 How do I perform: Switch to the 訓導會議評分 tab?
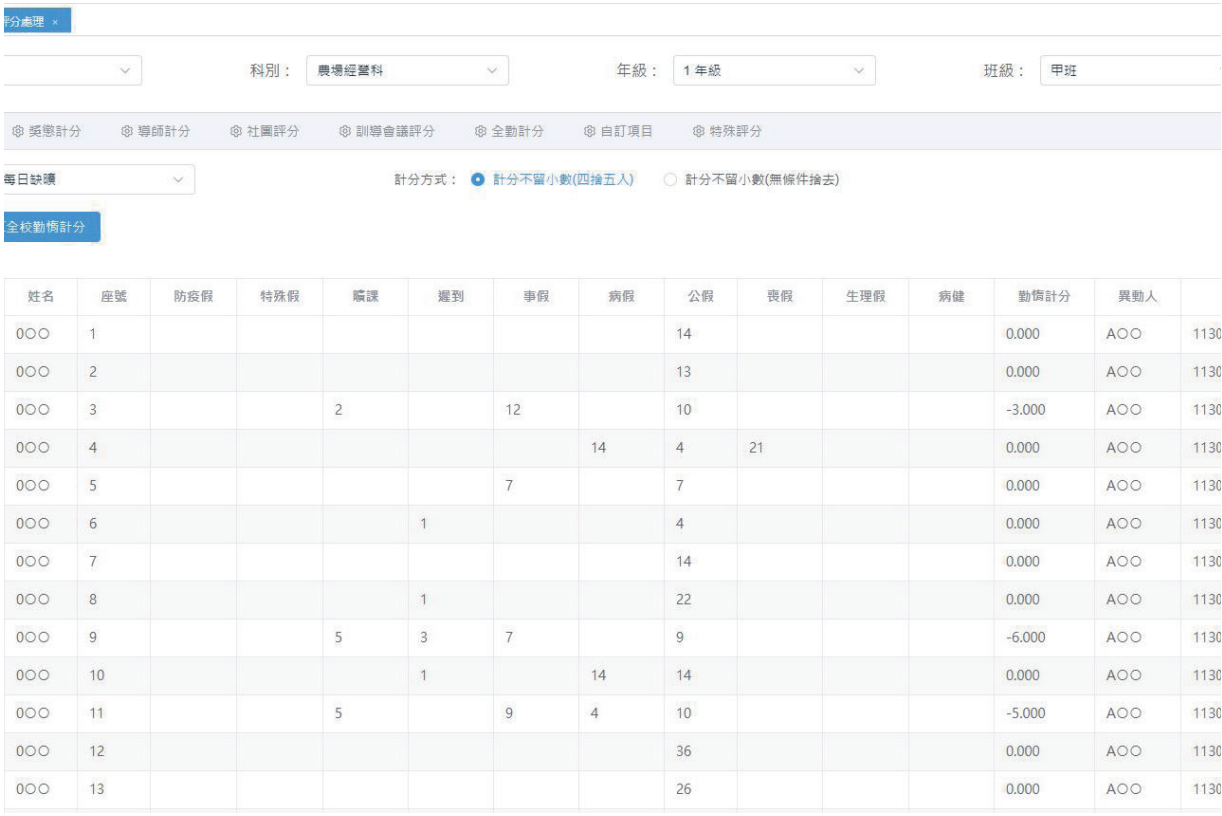(387, 131)
